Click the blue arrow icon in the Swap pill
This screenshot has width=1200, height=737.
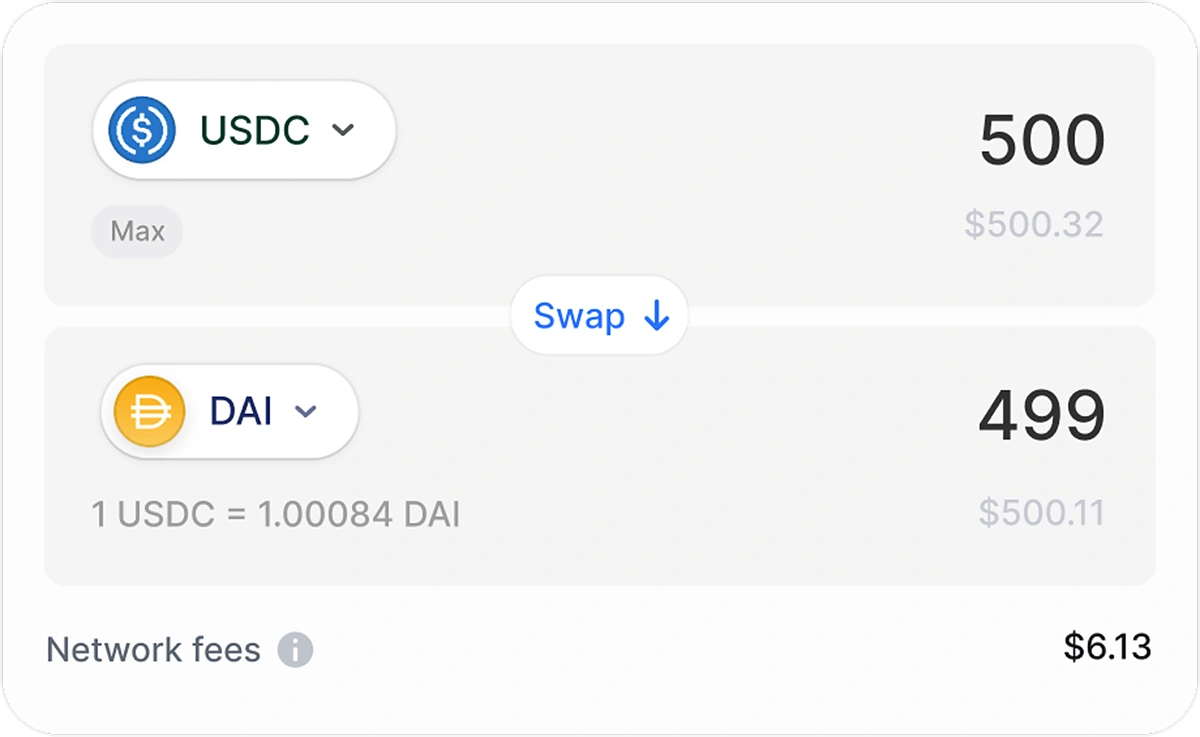click(655, 316)
